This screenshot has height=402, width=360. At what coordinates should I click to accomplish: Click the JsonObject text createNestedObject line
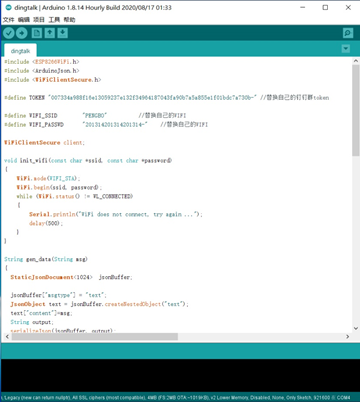pos(99,304)
